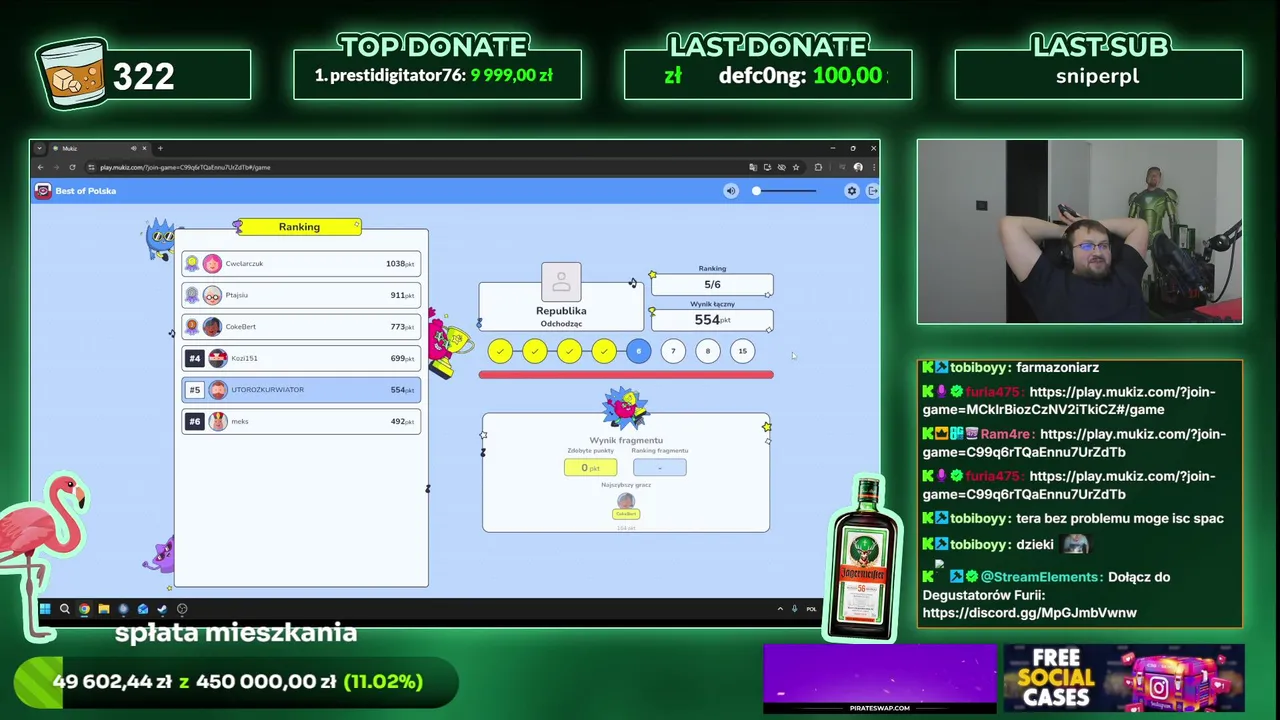Open Mukiz settings gear icon
This screenshot has height=720, width=1280.
coord(852,191)
